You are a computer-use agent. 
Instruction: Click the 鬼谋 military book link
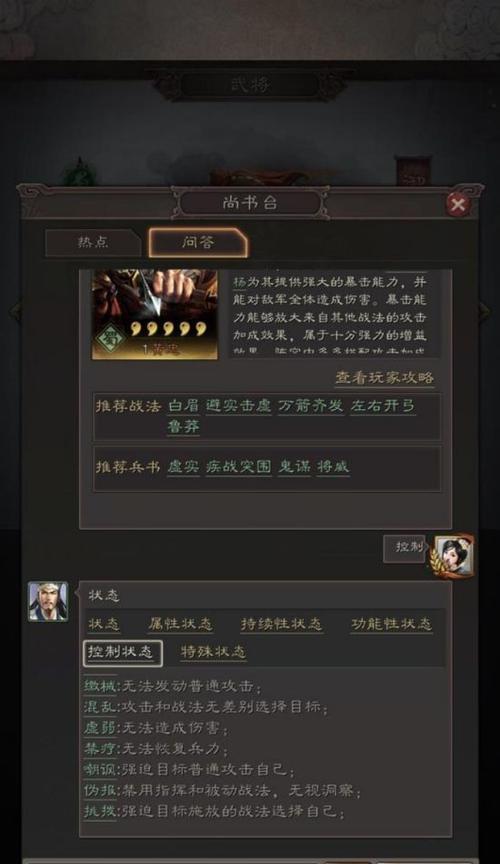[294, 467]
